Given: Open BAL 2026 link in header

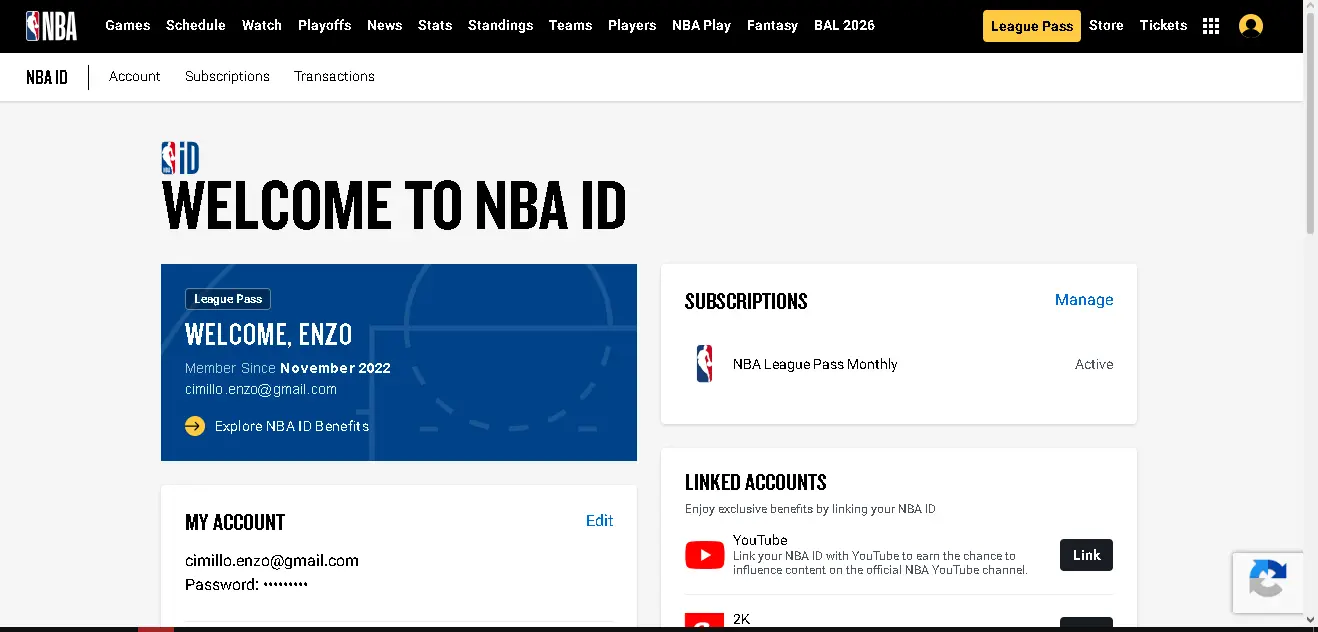Looking at the screenshot, I should [844, 25].
